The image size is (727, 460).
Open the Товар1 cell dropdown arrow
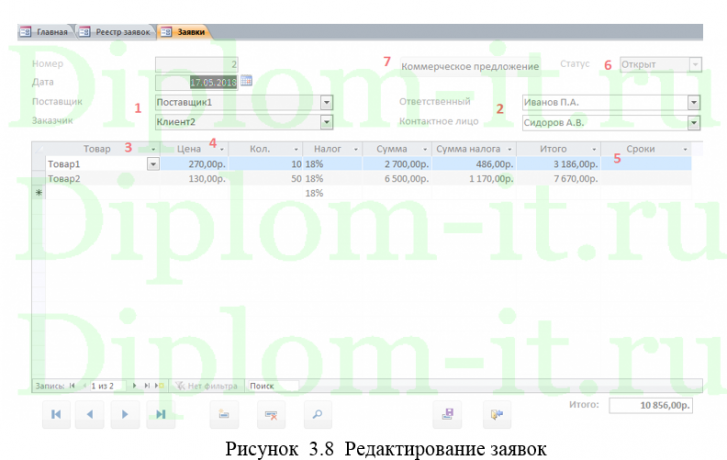[153, 164]
